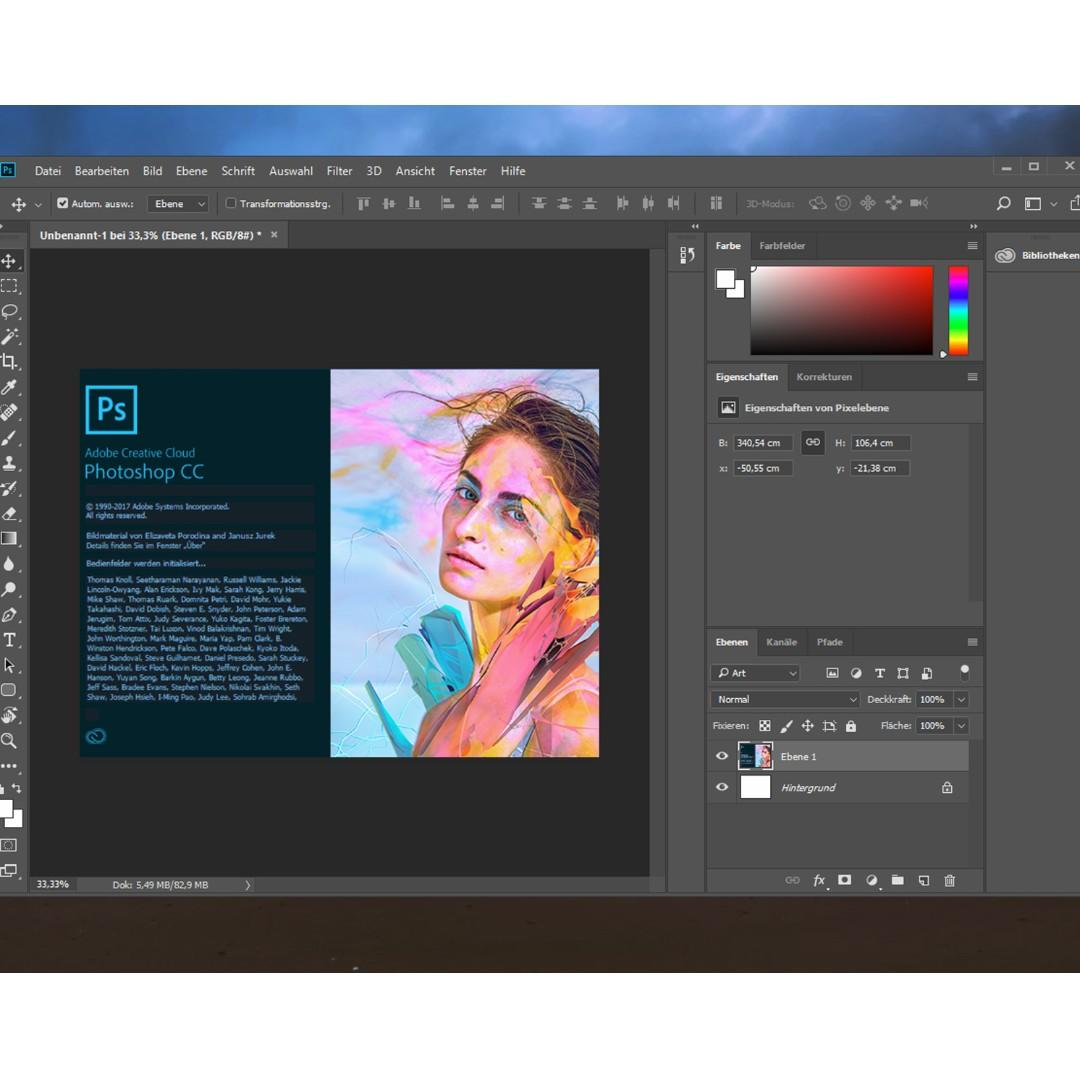Screen dimensions: 1080x1080
Task: Click the rainbow hue slider strip
Action: pos(959,311)
